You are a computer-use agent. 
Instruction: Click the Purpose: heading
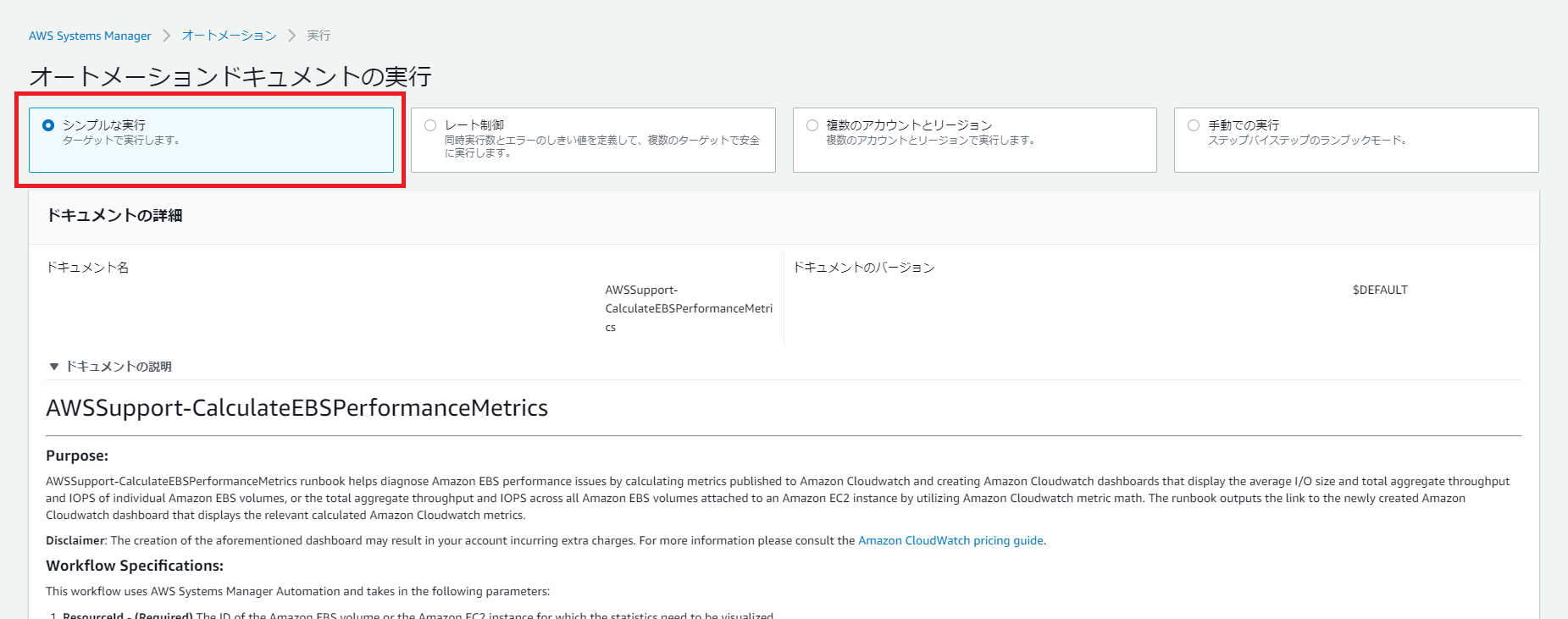tap(77, 456)
